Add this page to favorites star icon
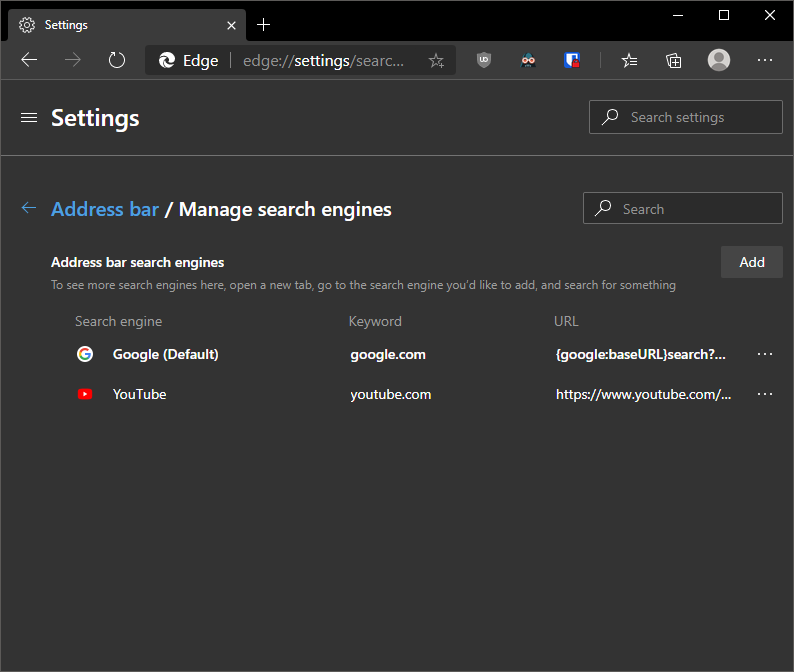The width and height of the screenshot is (794, 672). pos(436,61)
